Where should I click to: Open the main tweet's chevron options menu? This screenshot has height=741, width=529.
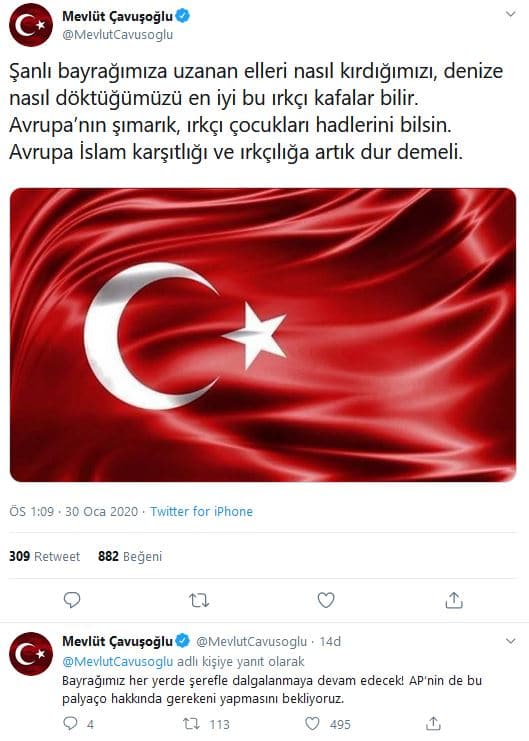511,14
